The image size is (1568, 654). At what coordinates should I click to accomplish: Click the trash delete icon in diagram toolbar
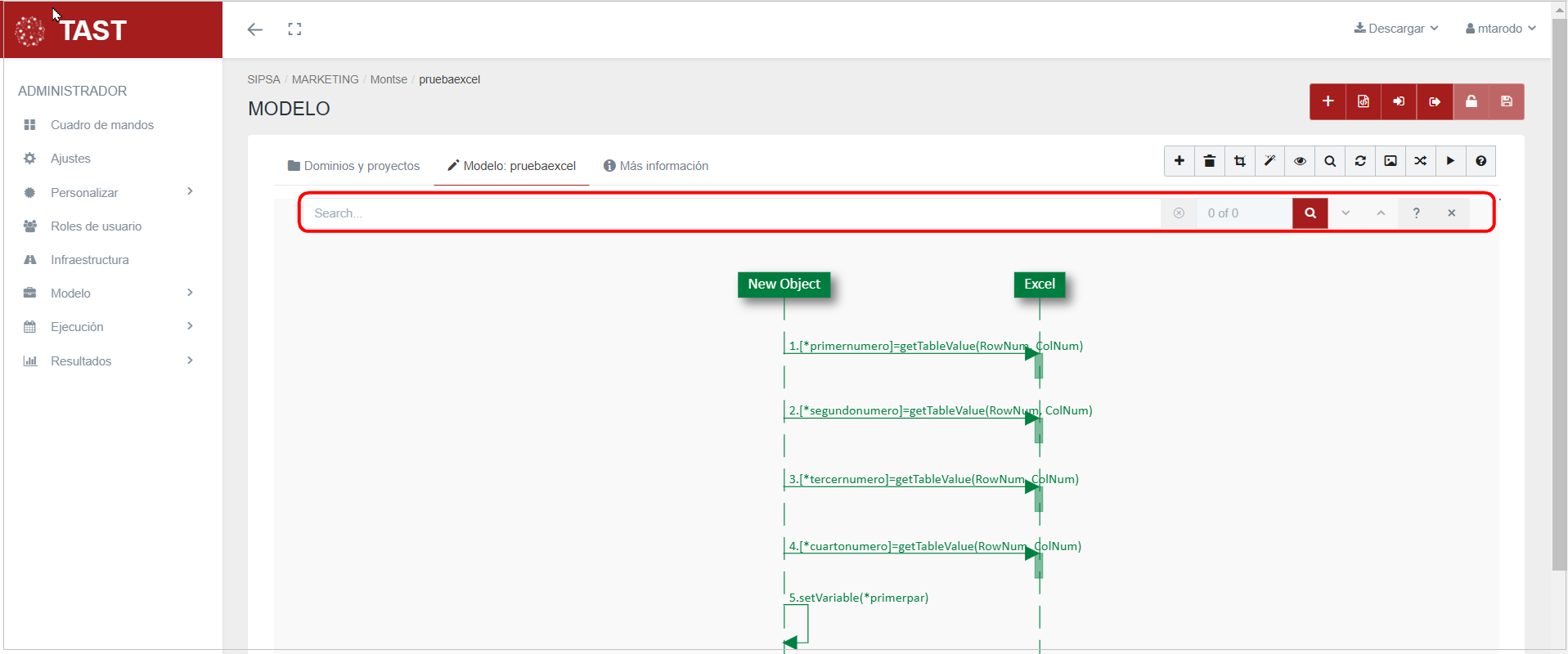pyautogui.click(x=1209, y=161)
